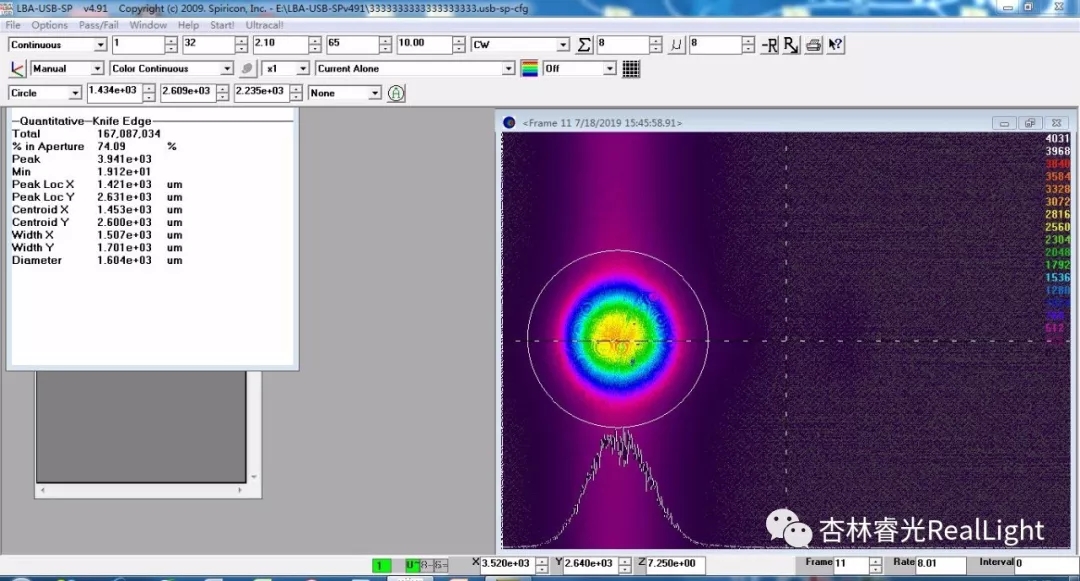Image resolution: width=1080 pixels, height=581 pixels.
Task: Open the Color Continuous display dropdown
Action: [x=226, y=69]
